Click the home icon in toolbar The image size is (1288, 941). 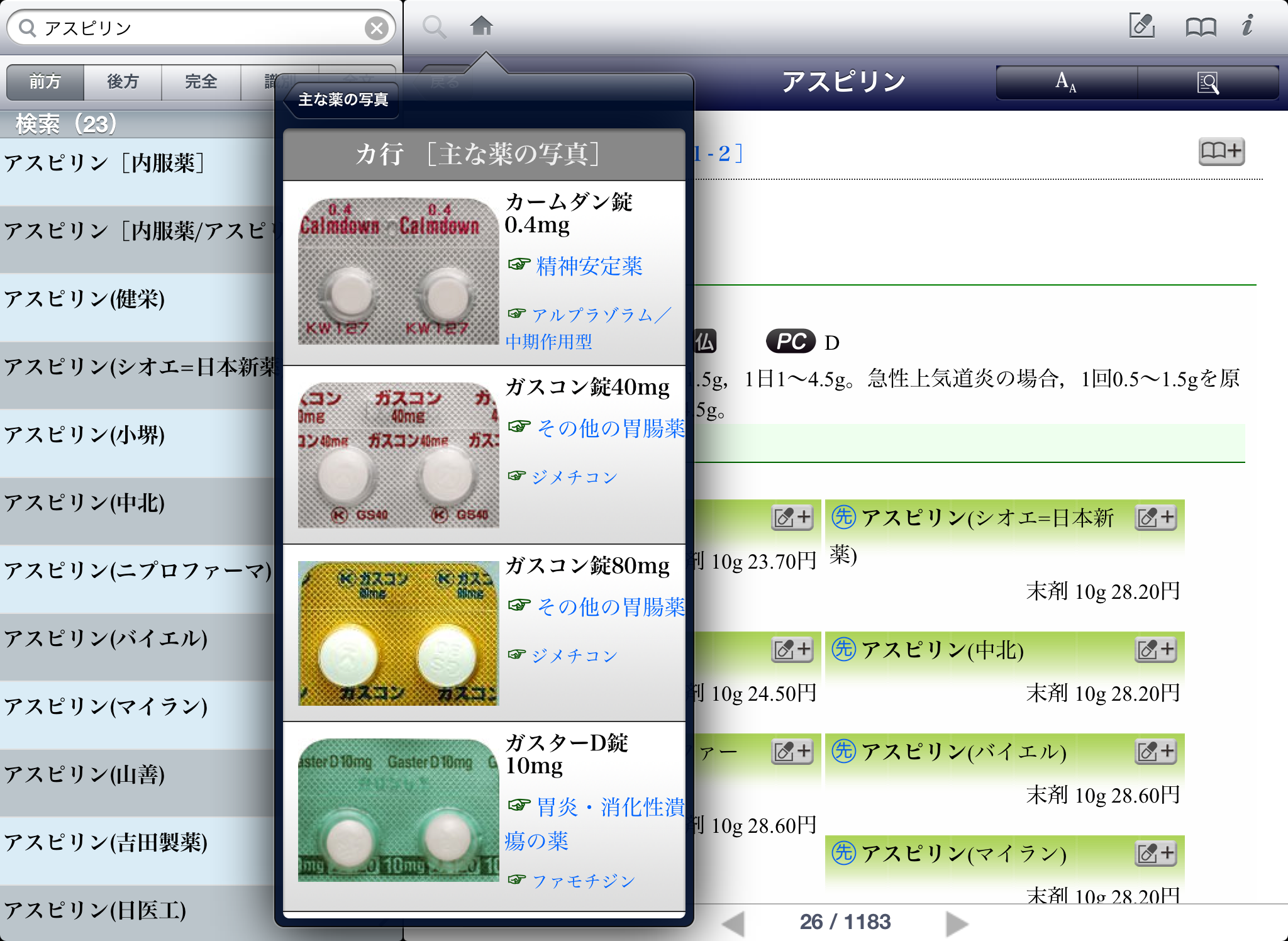click(x=481, y=26)
